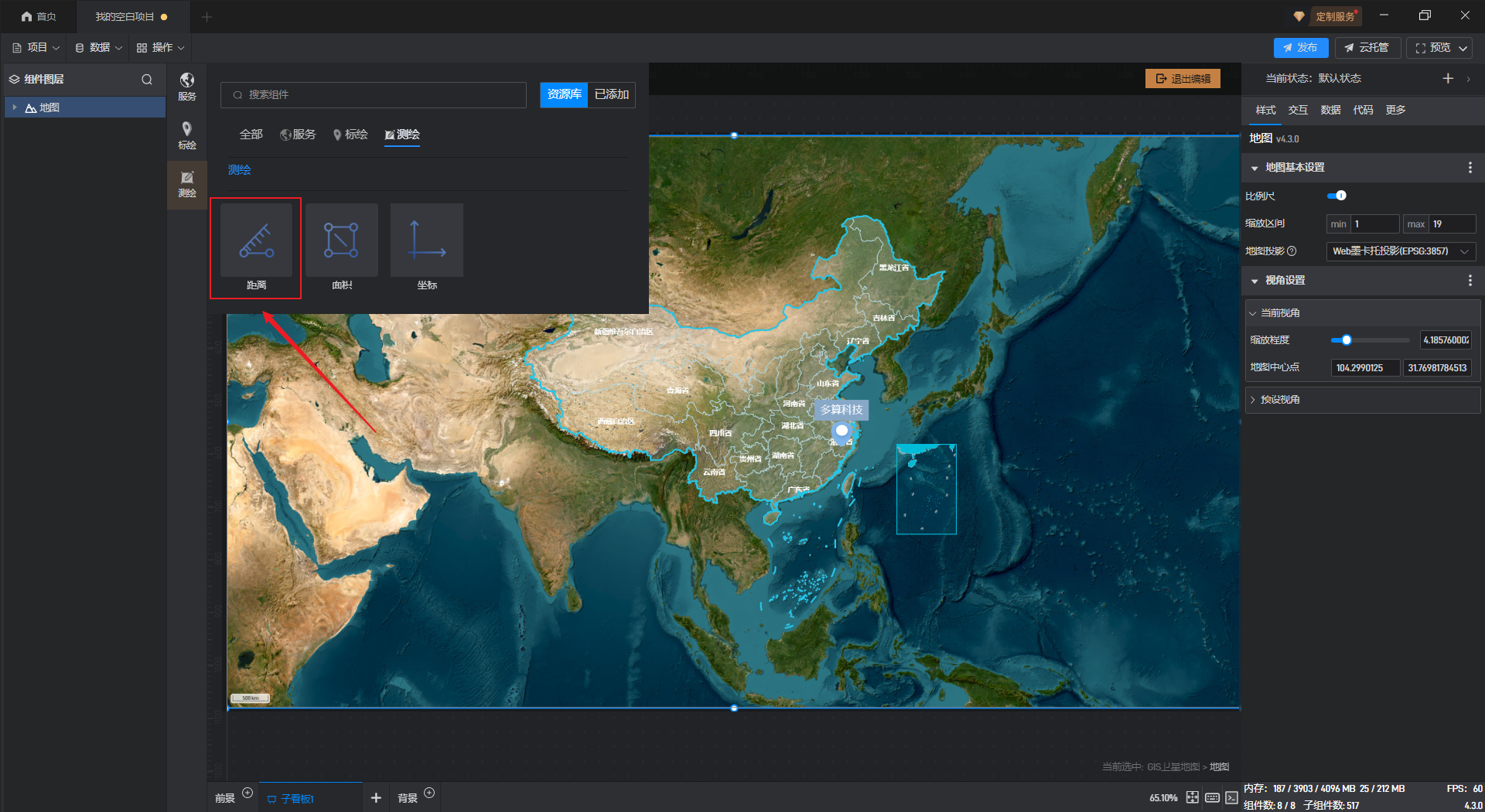The image size is (1485, 812).
Task: Click the 缩放区间 max value field
Action: (x=1453, y=224)
